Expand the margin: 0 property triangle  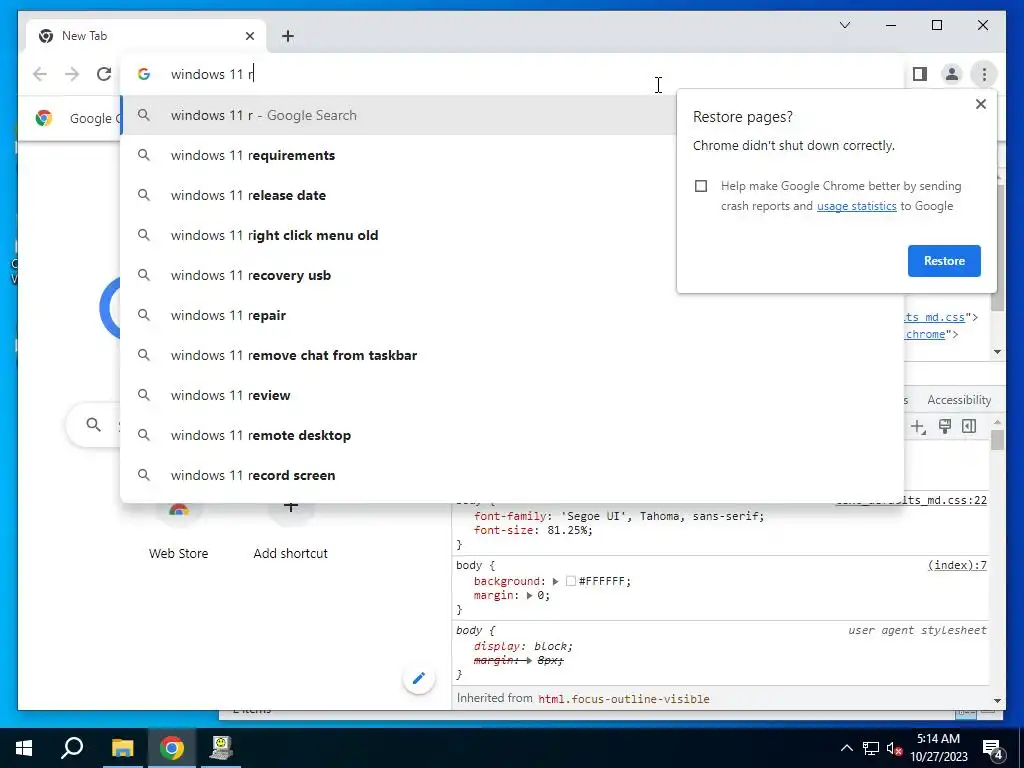click(x=530, y=596)
